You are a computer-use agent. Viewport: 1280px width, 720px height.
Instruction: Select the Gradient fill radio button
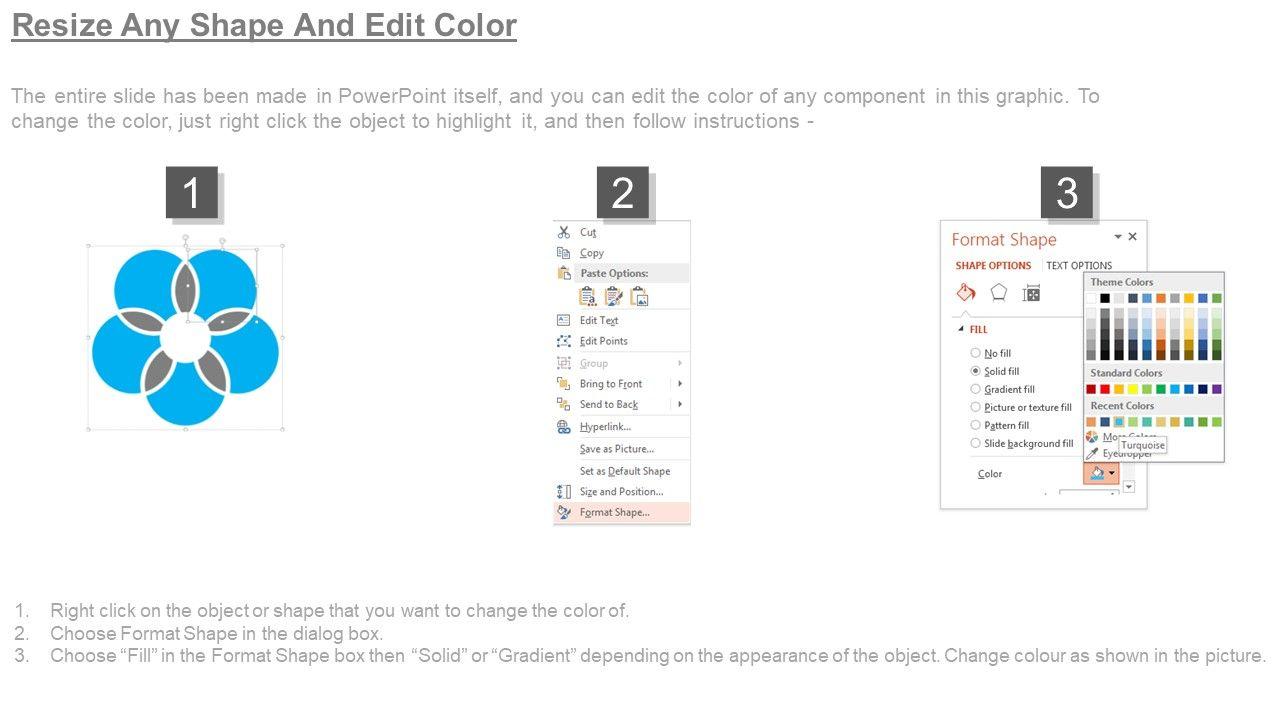tap(975, 389)
